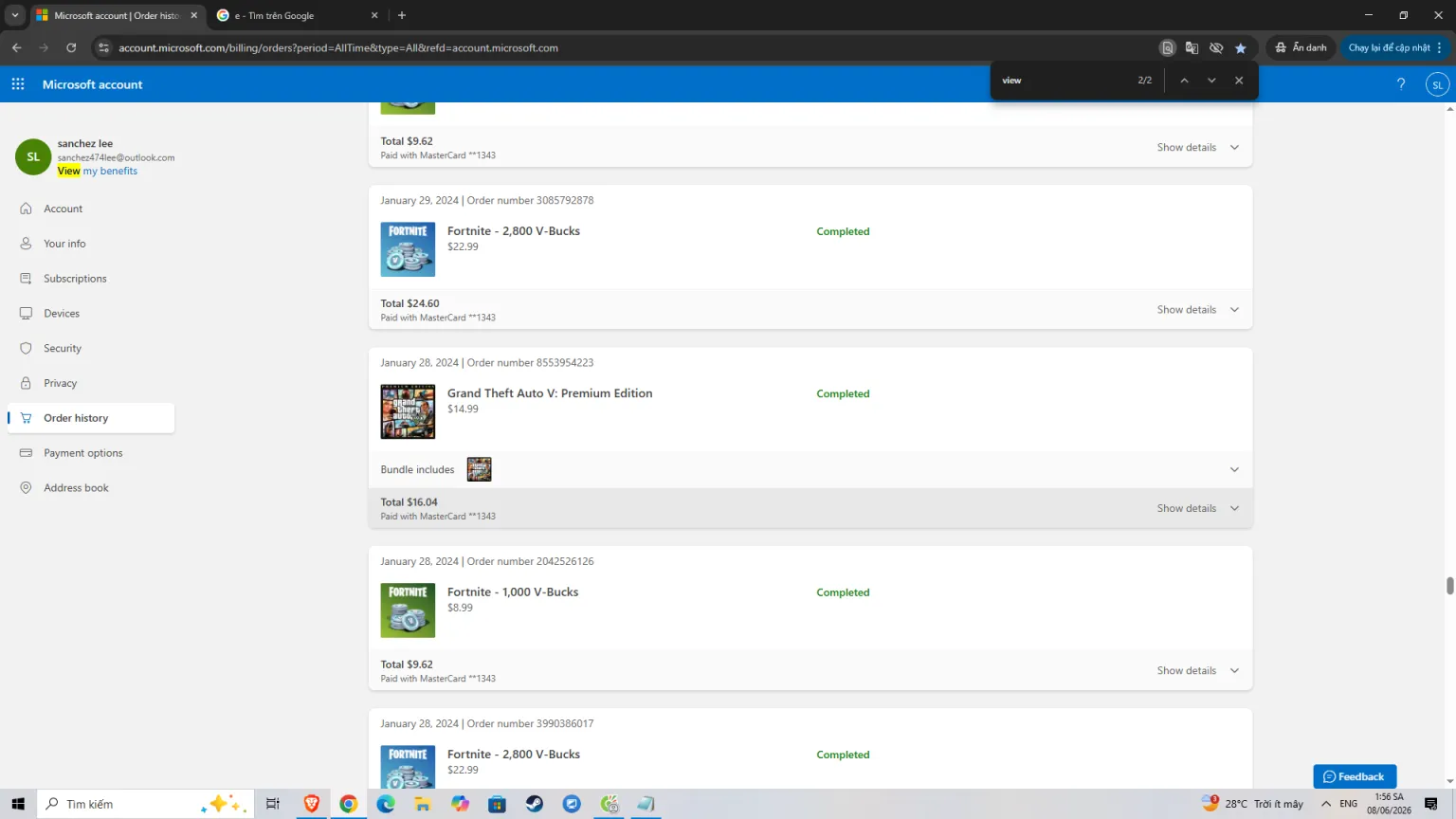Show details for the $16.04 order
Viewport: 1456px width, 819px height.
coord(1198,508)
